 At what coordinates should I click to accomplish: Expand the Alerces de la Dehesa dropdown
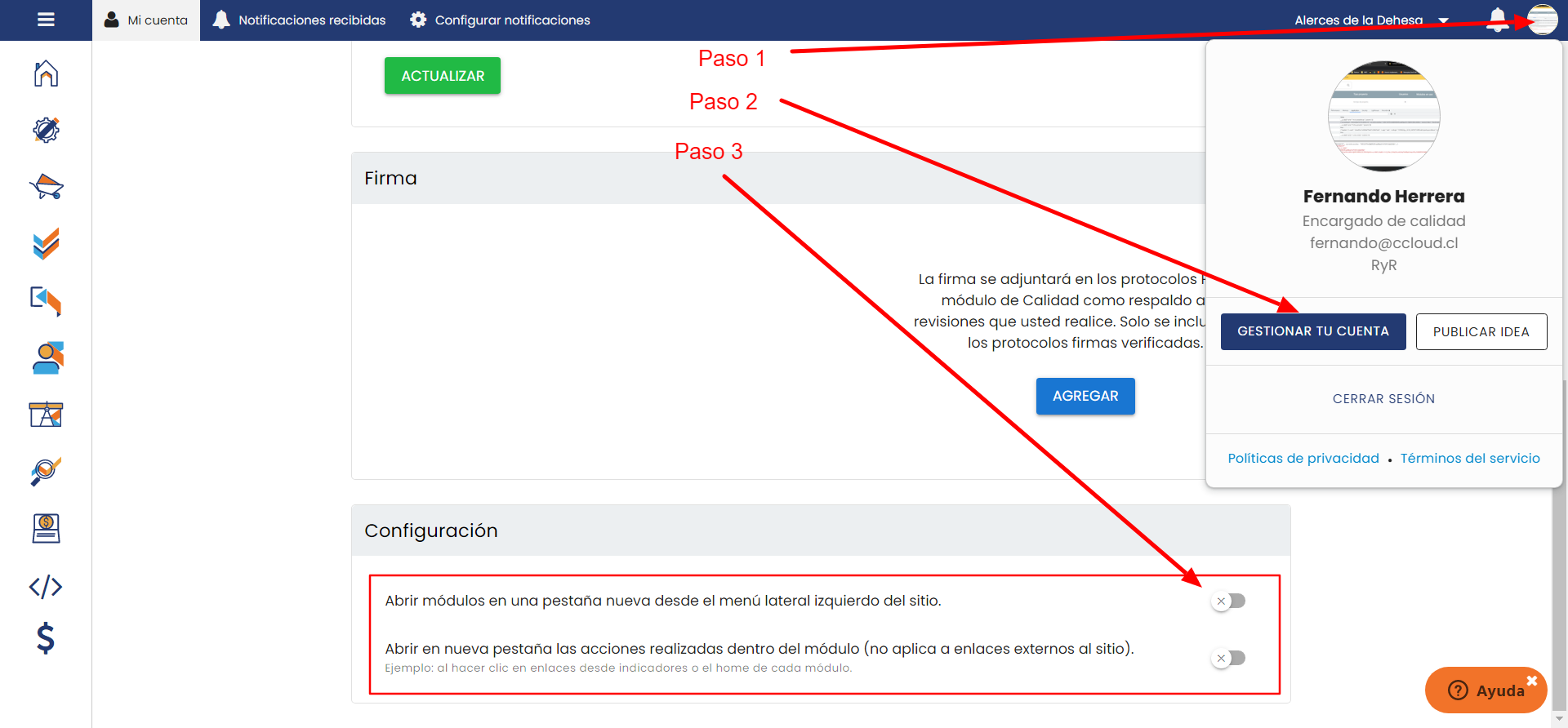(x=1371, y=20)
